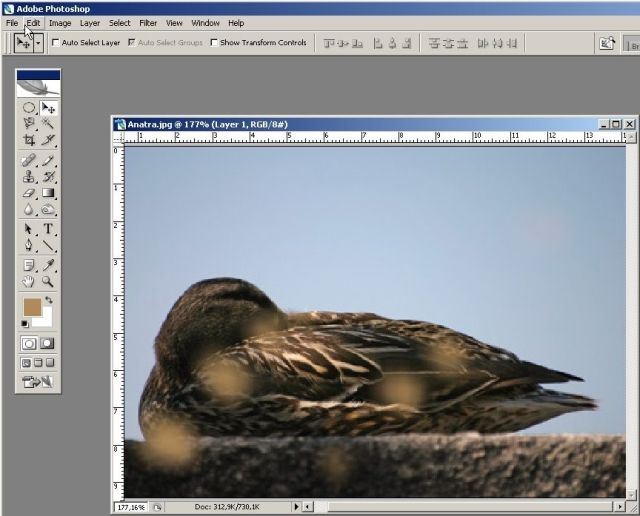Choose the Hand tool
This screenshot has width=640, height=516.
pos(29,282)
